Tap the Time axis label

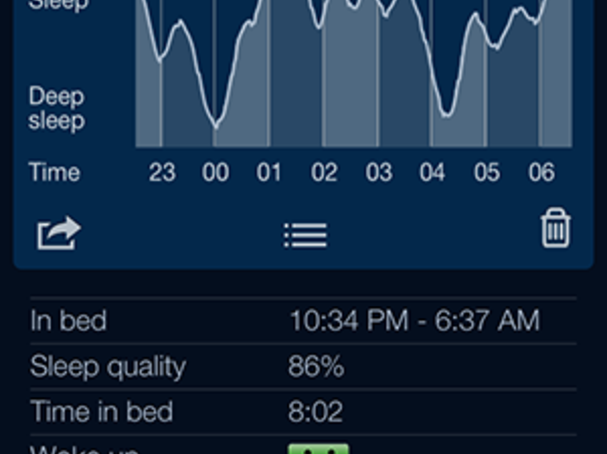[54, 173]
